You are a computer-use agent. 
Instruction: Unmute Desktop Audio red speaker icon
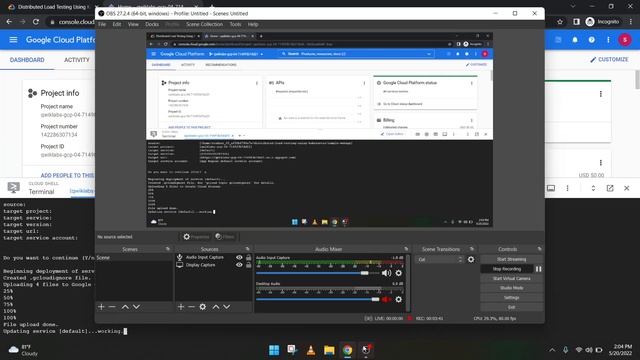386,299
